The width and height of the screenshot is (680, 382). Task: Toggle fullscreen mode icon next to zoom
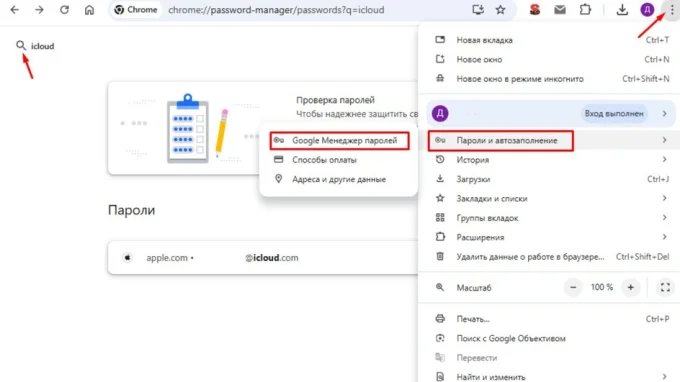tap(665, 287)
